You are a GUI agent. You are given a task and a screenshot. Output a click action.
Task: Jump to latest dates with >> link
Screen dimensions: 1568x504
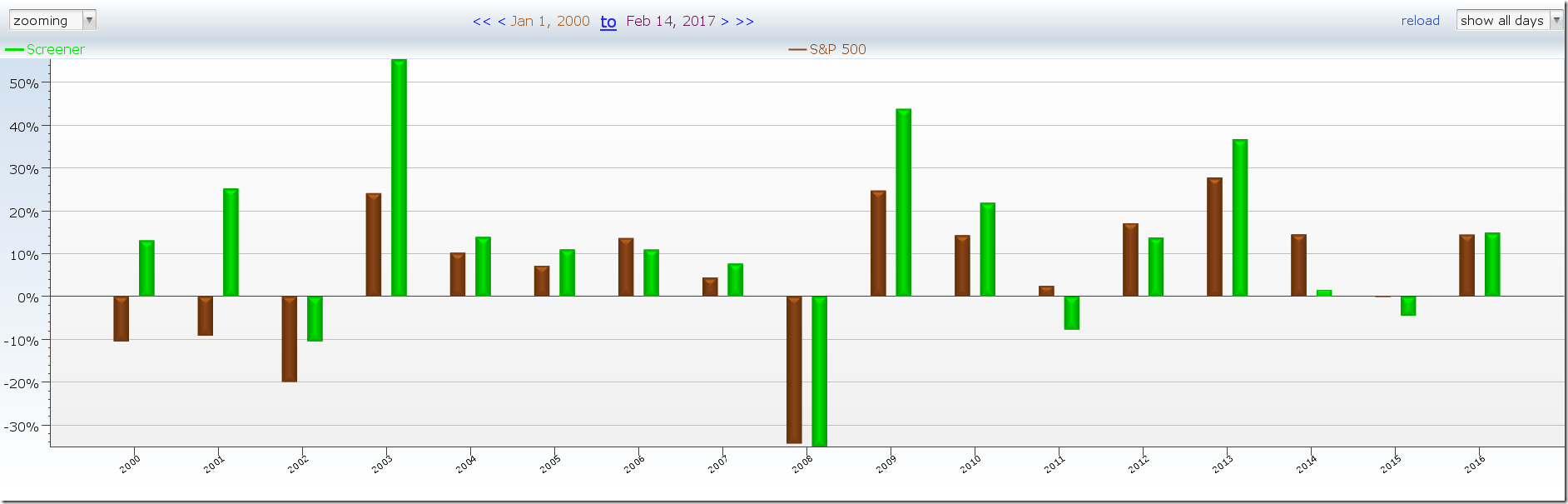coord(745,22)
